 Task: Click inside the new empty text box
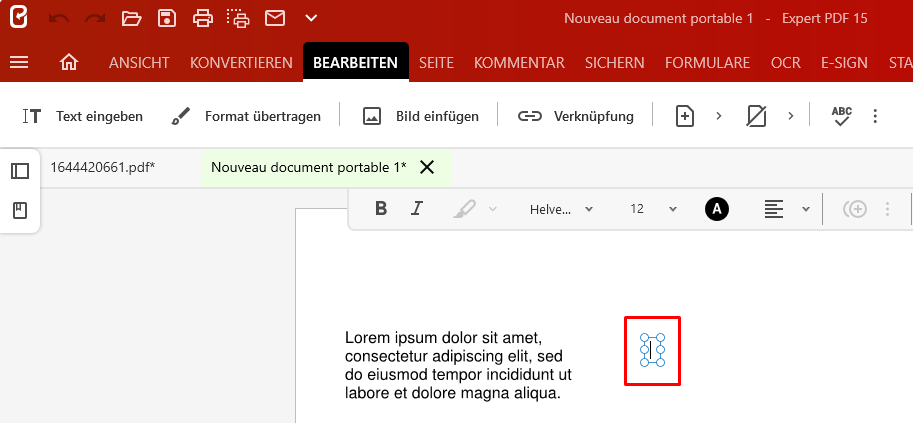(652, 350)
